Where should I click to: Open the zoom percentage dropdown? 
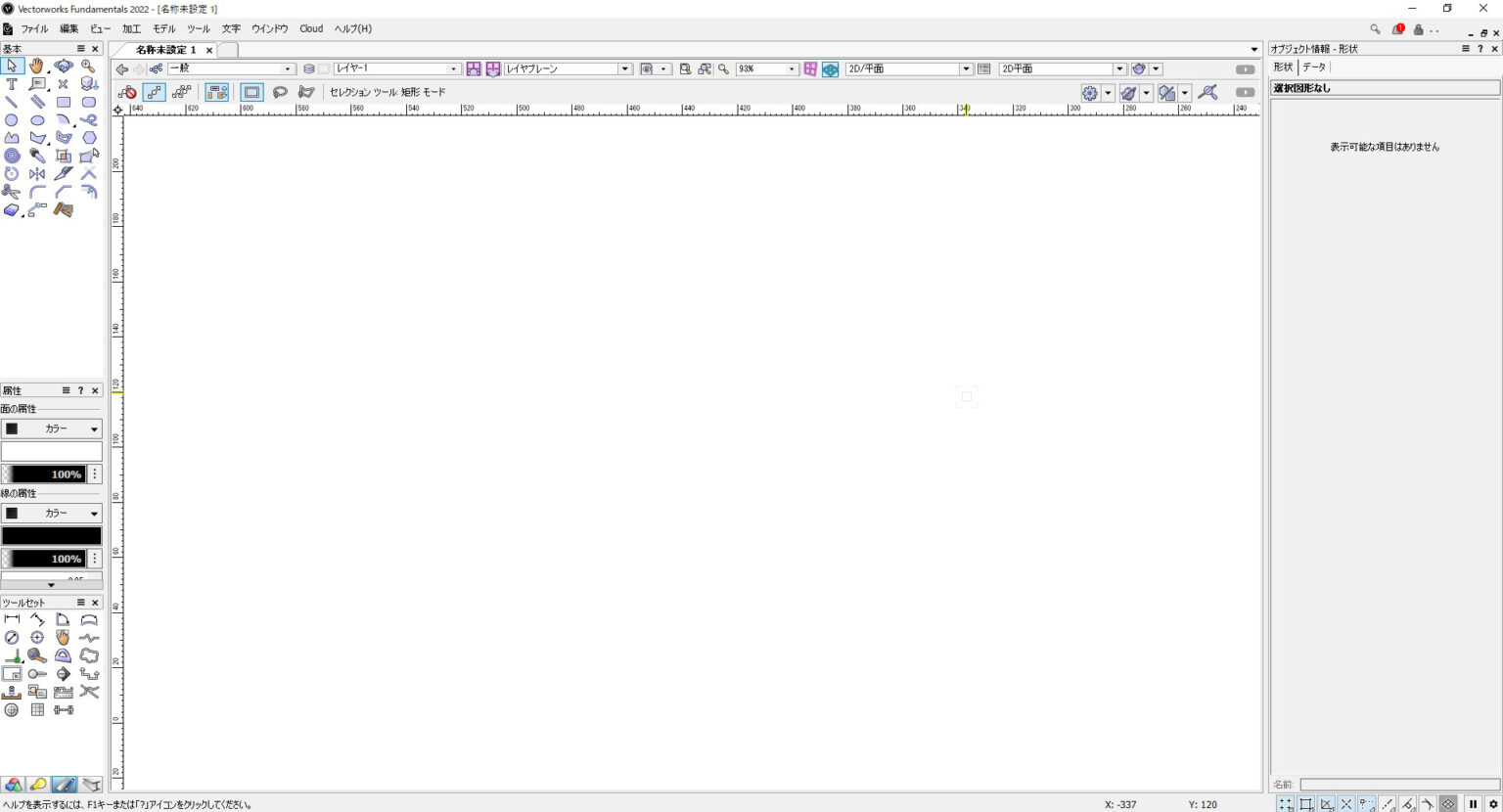coord(767,68)
